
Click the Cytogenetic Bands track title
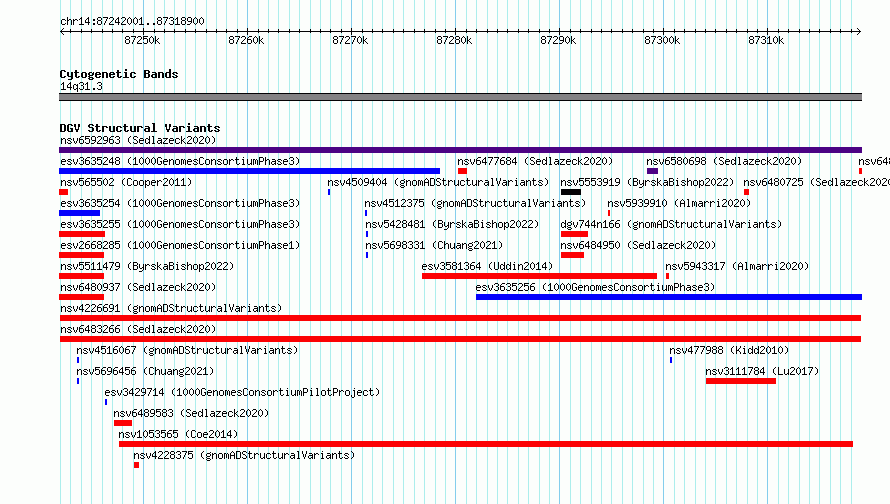pyautogui.click(x=119, y=74)
